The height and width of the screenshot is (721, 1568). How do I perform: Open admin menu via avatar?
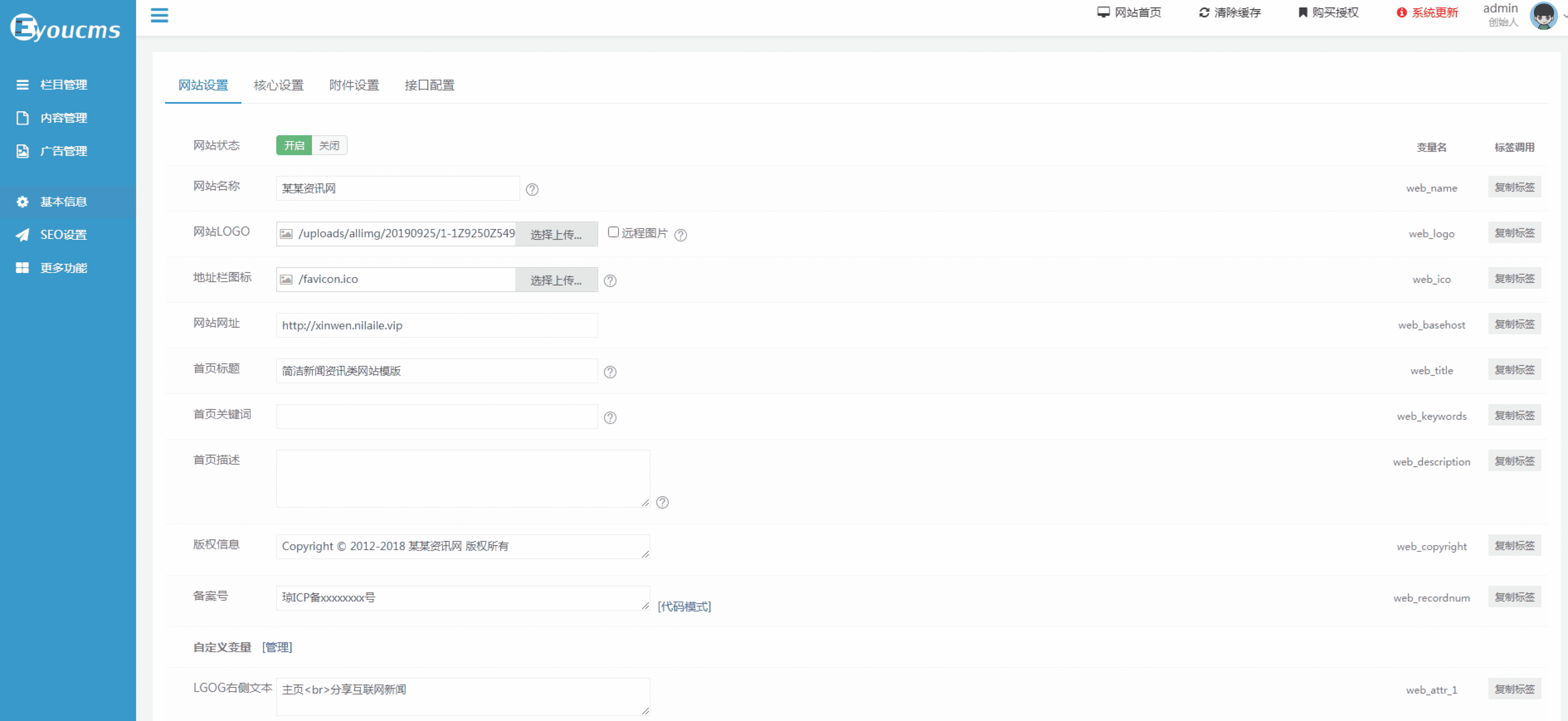tap(1544, 15)
